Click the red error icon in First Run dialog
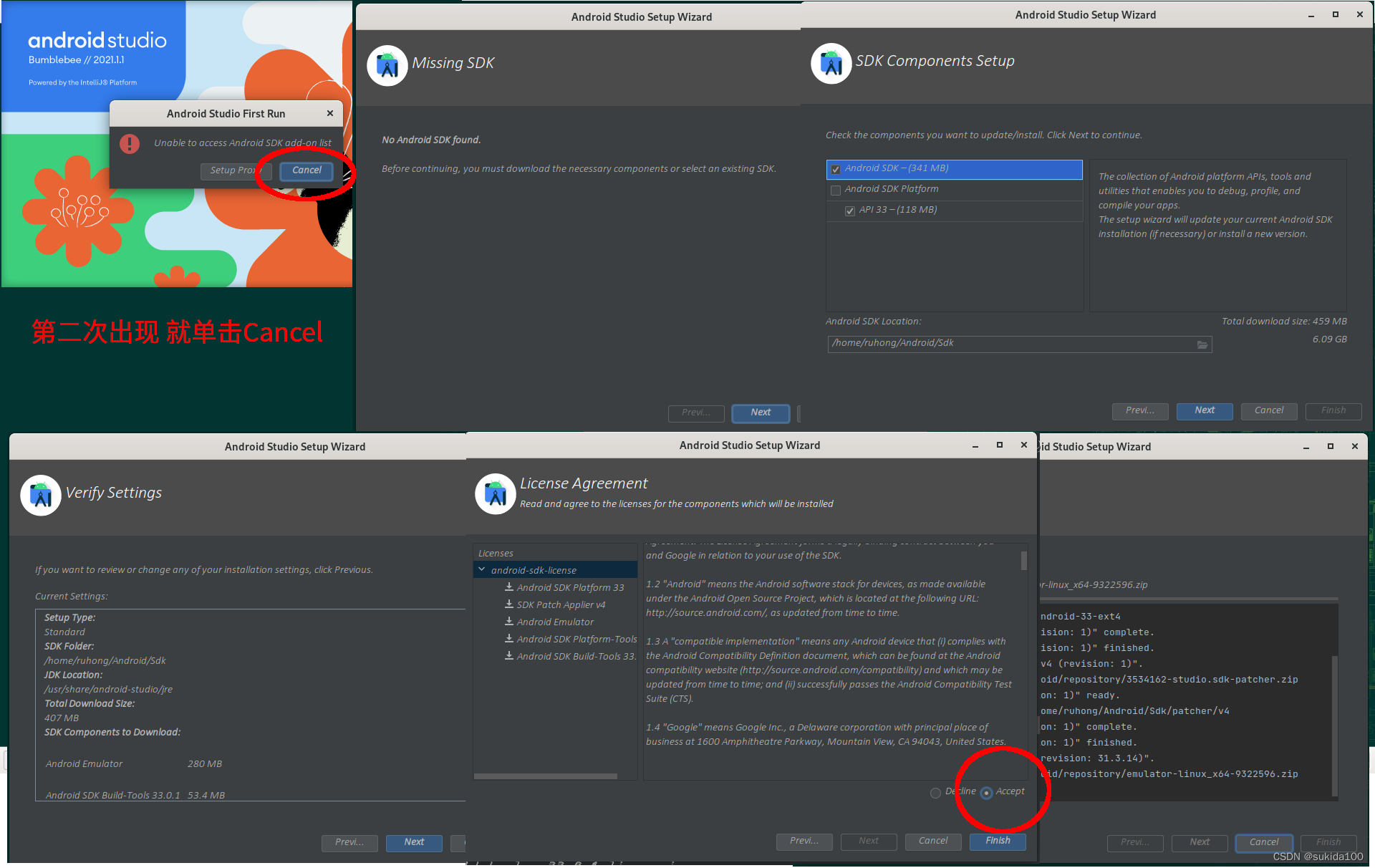Image resolution: width=1375 pixels, height=868 pixels. click(x=130, y=143)
